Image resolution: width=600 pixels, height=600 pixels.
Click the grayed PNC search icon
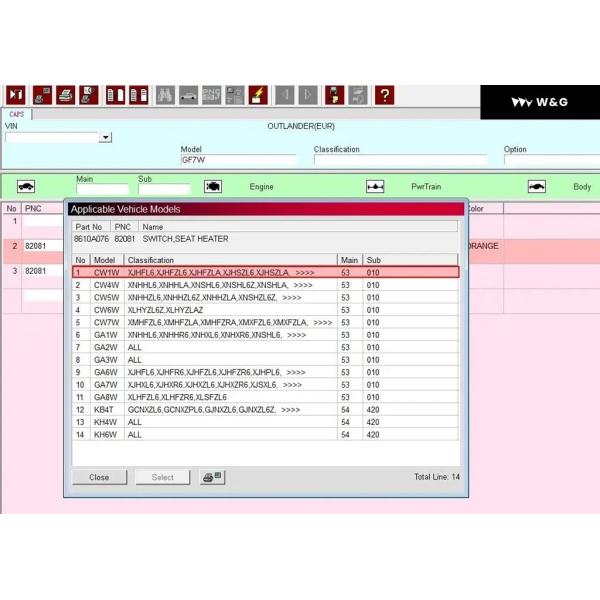tap(212, 95)
